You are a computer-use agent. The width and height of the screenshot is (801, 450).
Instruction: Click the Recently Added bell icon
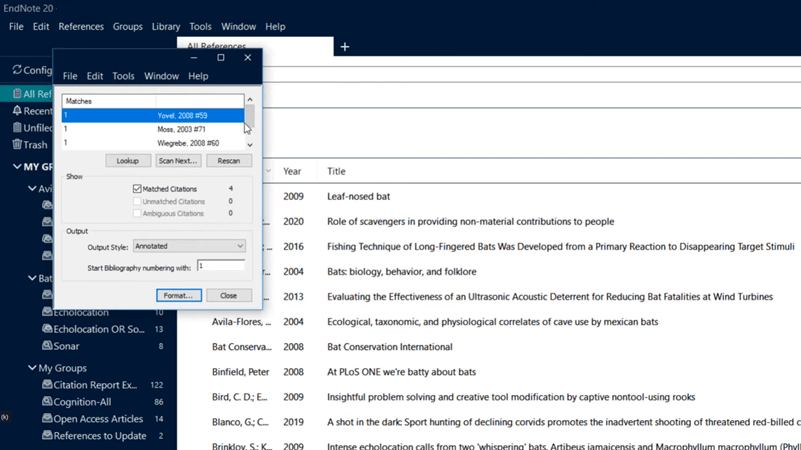point(17,110)
